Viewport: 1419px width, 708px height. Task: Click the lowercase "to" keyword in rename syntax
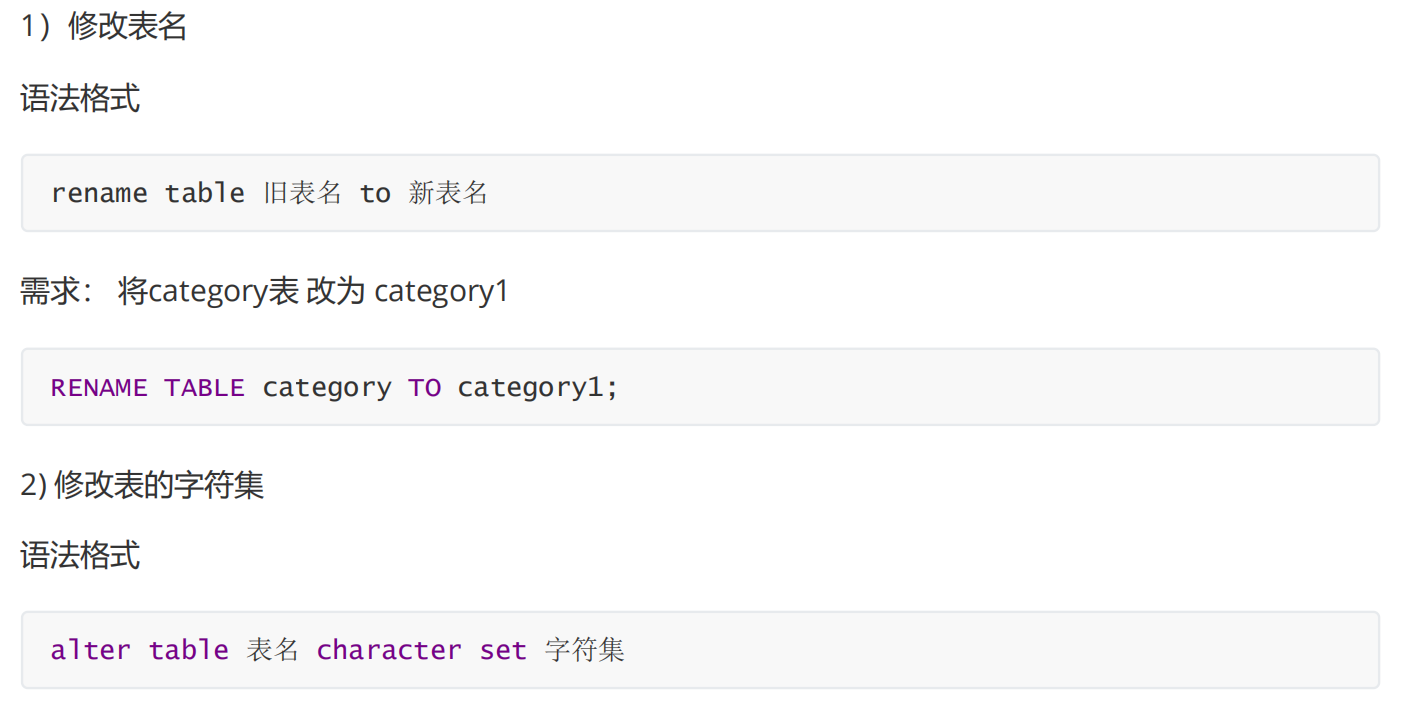[375, 193]
